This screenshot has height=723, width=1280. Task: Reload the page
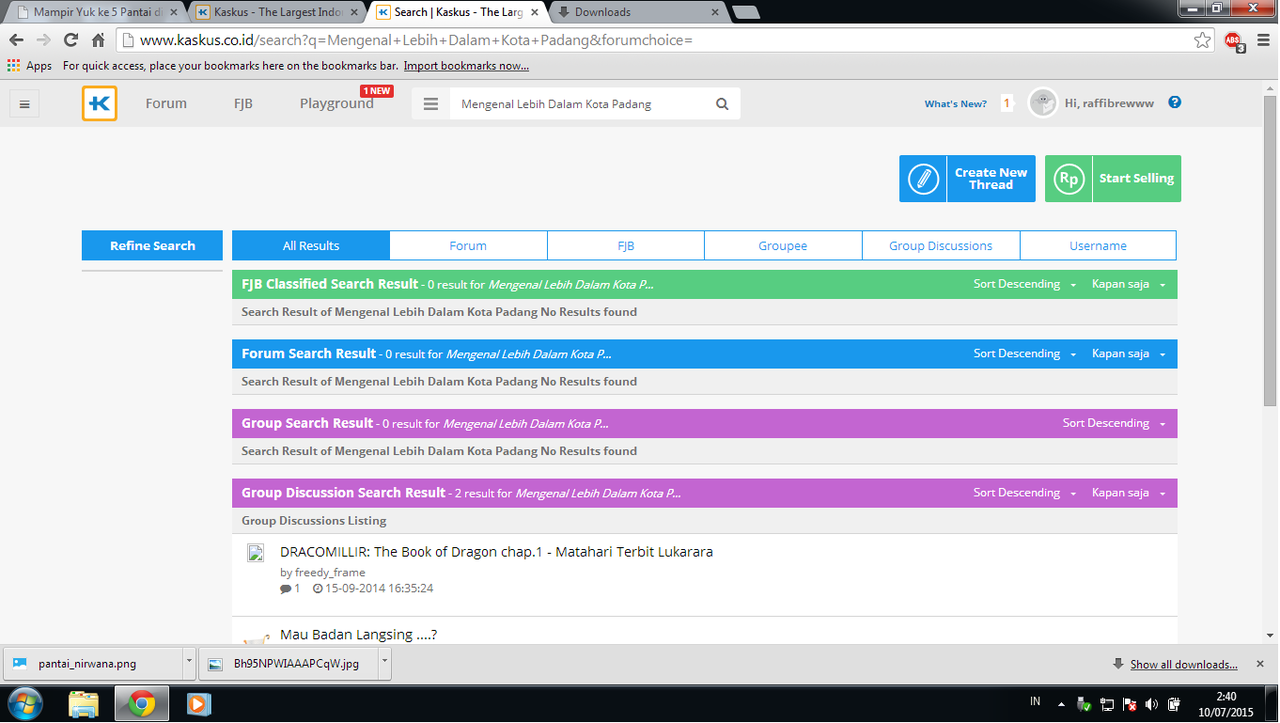coord(70,40)
